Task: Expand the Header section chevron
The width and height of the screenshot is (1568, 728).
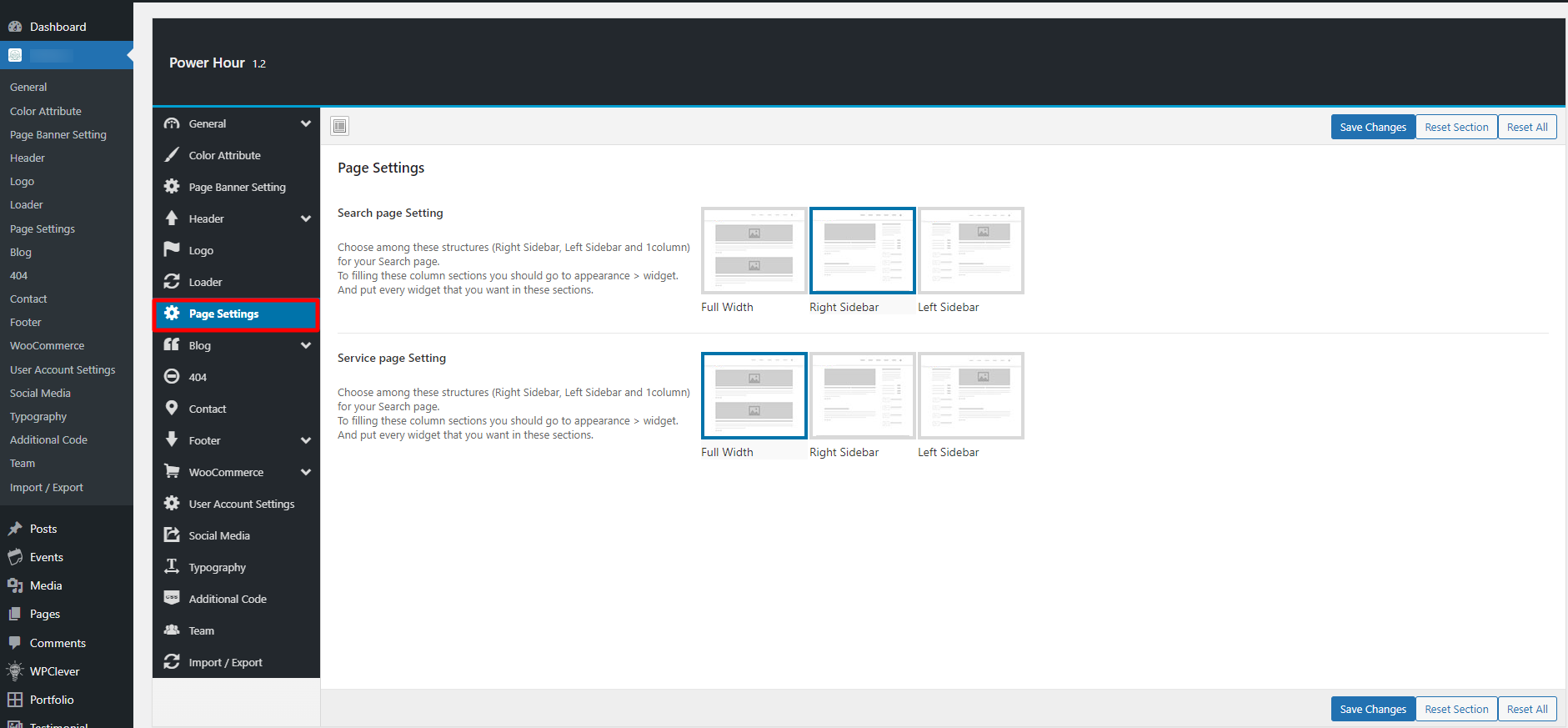Action: click(x=306, y=218)
